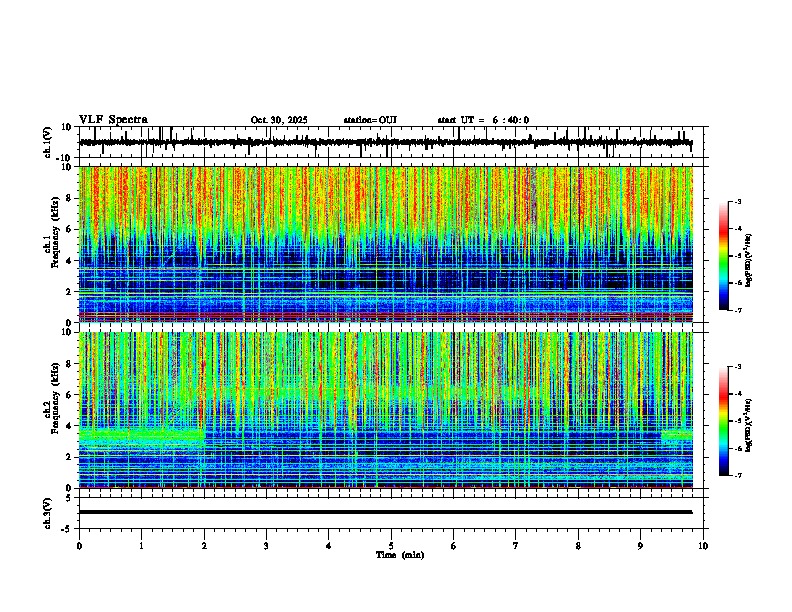Image resolution: width=792 pixels, height=612 pixels.
Task: Click the "-7" label on ch.1 color scale
Action: tap(738, 310)
